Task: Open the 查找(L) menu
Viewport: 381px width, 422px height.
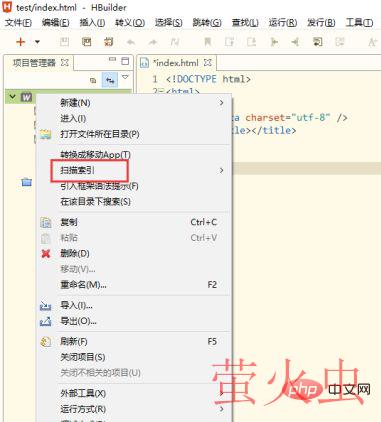Action: point(245,23)
